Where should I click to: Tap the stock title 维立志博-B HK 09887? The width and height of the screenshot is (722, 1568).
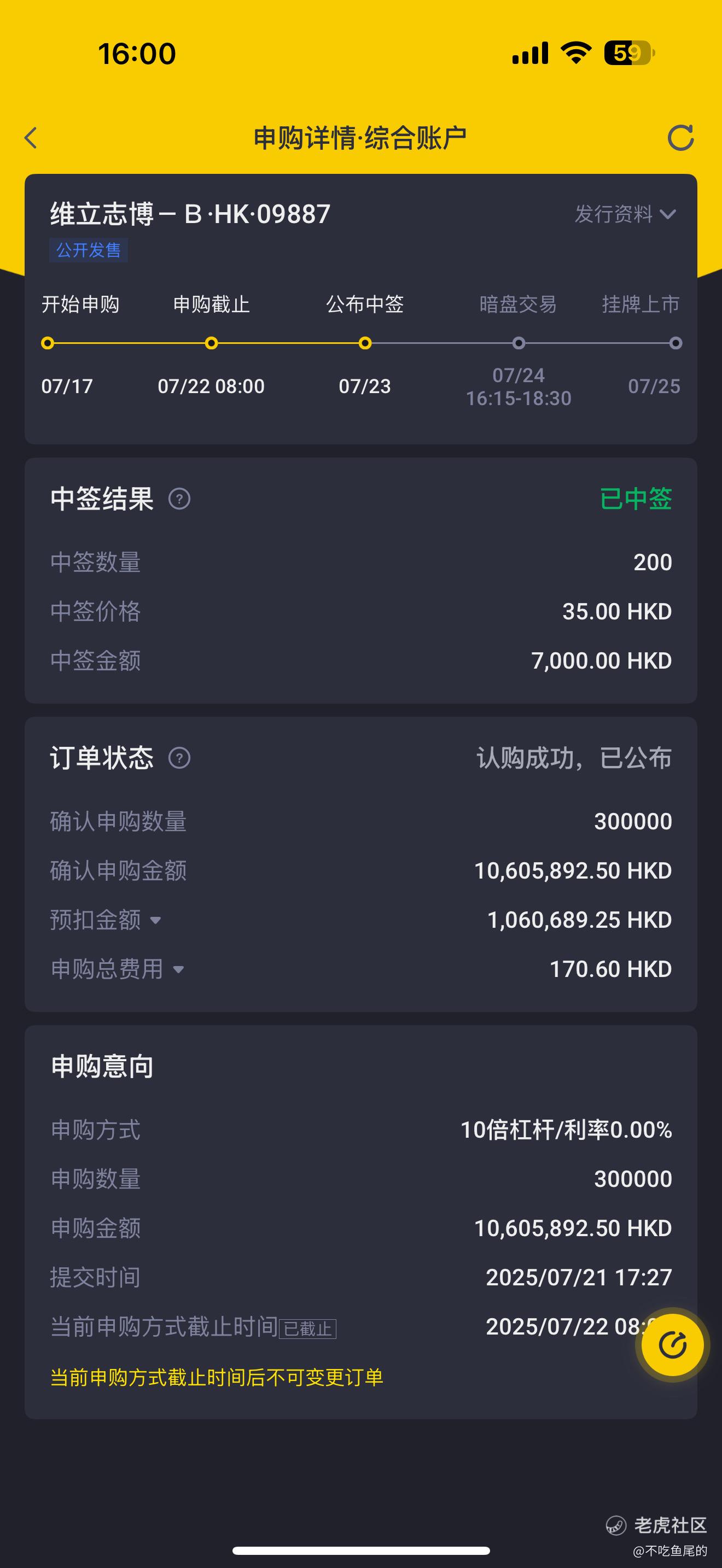(190, 214)
